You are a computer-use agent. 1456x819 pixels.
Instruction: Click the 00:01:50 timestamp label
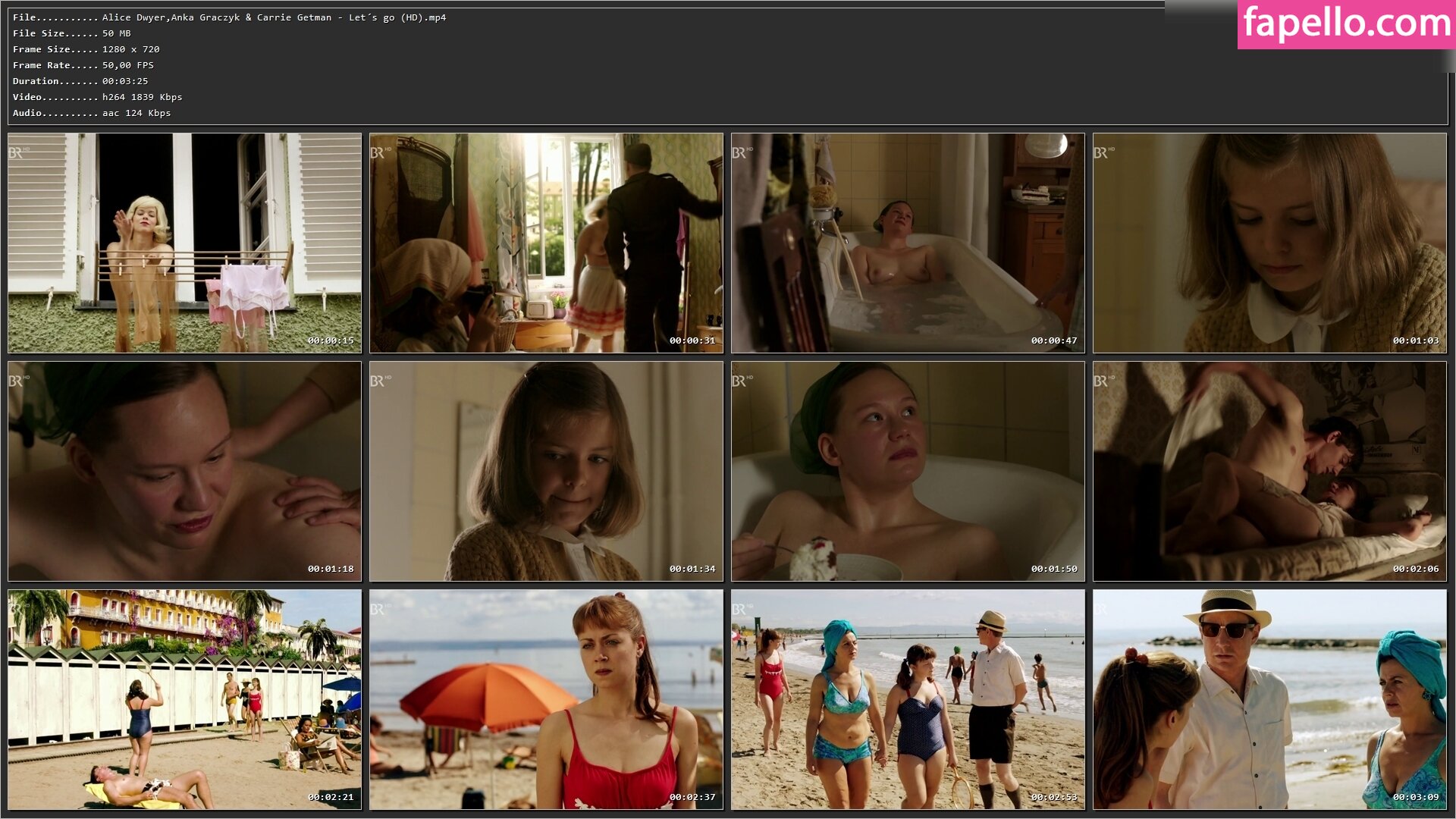1053,569
